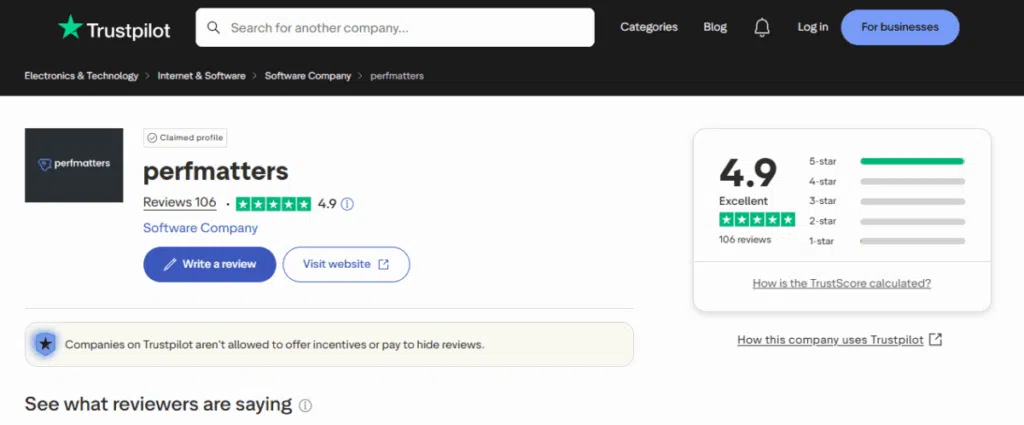Click the Write a review button

[x=210, y=264]
